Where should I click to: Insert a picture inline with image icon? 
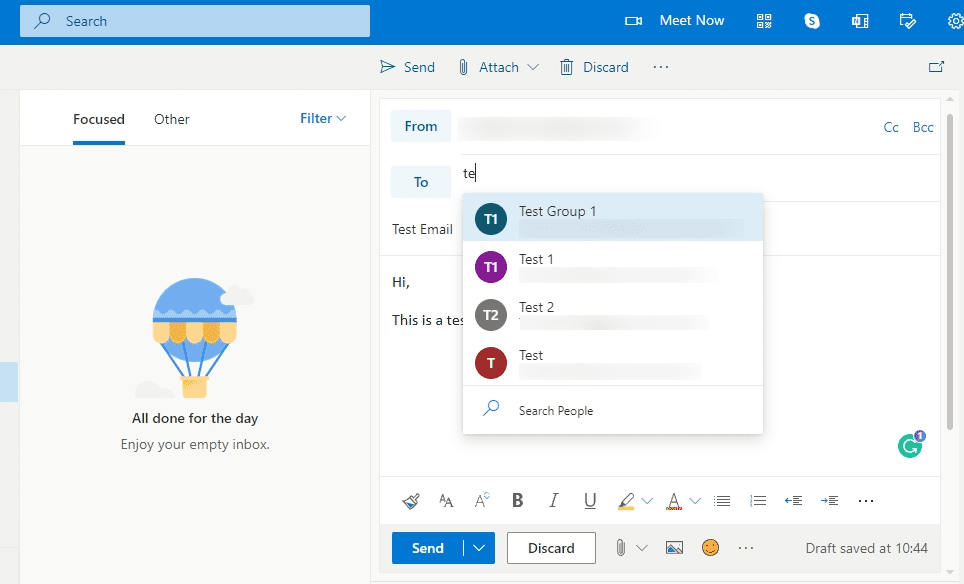pos(674,548)
